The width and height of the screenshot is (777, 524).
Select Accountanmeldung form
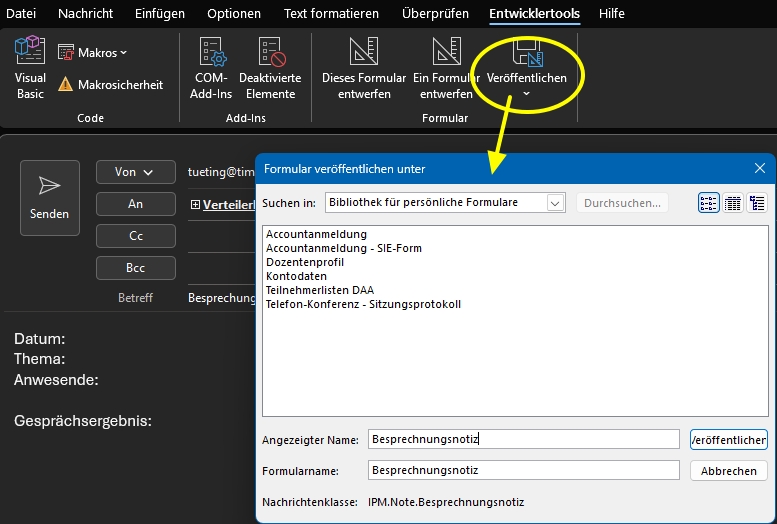coord(316,234)
